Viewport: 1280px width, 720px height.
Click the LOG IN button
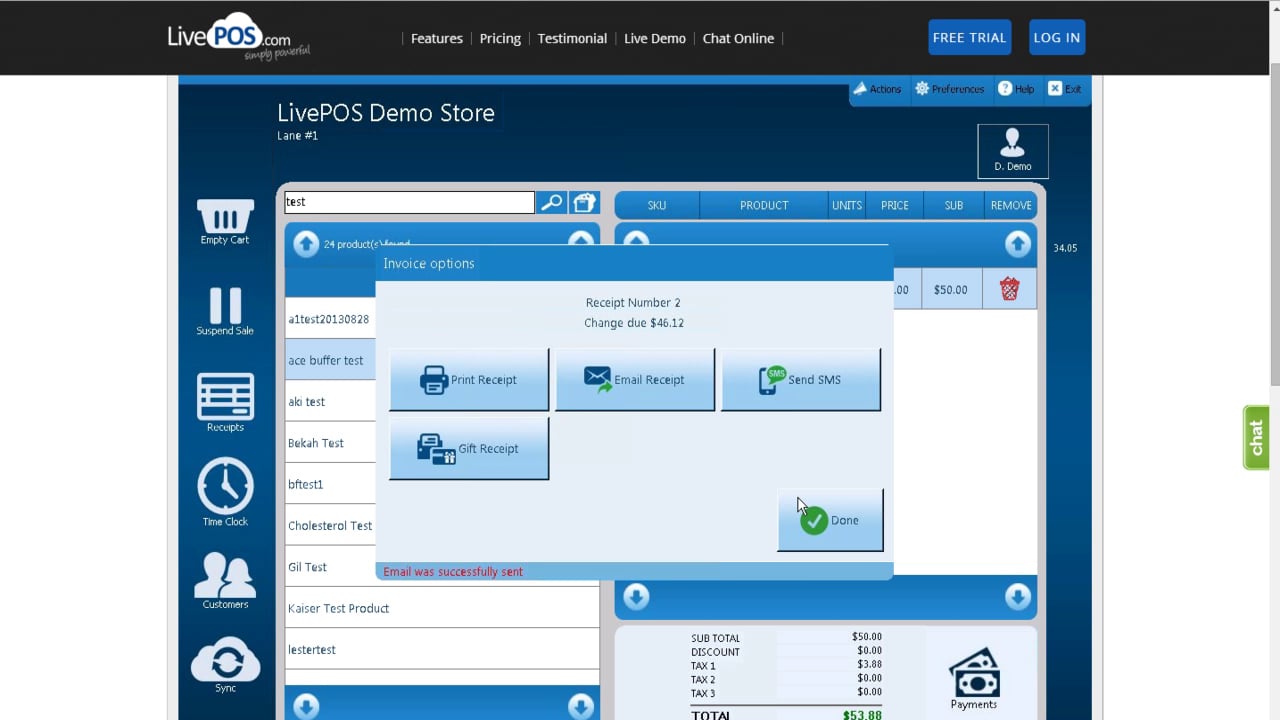pos(1056,37)
